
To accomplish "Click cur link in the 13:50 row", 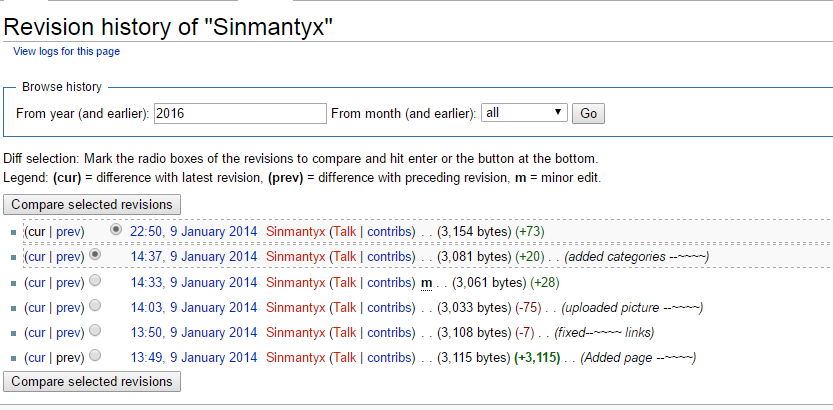I will tap(36, 332).
